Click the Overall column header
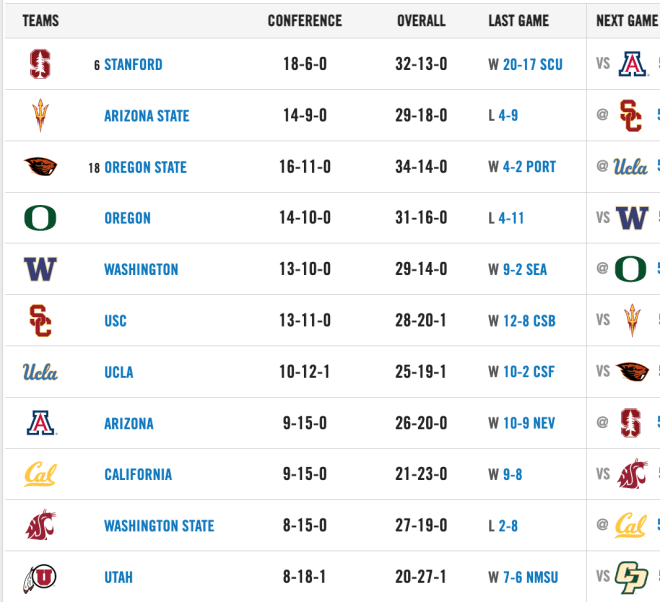This screenshot has width=660, height=602. pos(421,21)
